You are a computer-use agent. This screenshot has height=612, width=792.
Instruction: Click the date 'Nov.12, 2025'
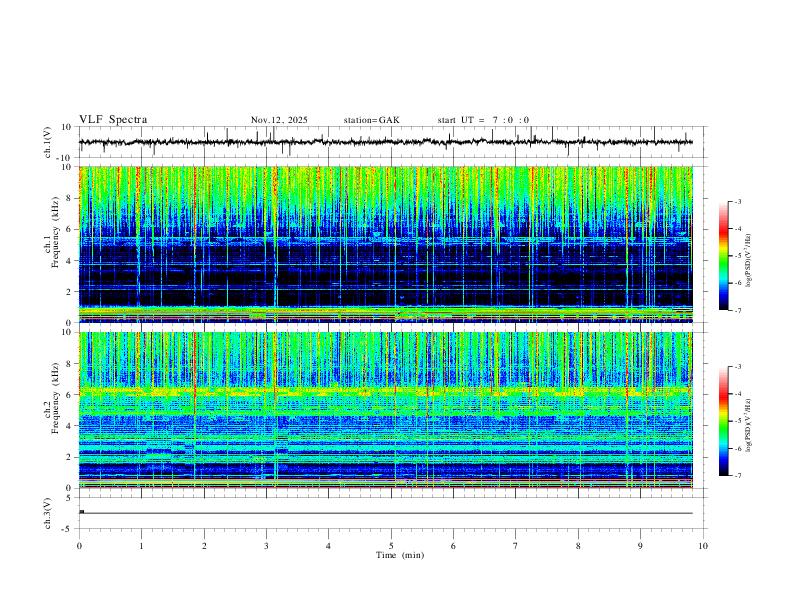[x=279, y=120]
